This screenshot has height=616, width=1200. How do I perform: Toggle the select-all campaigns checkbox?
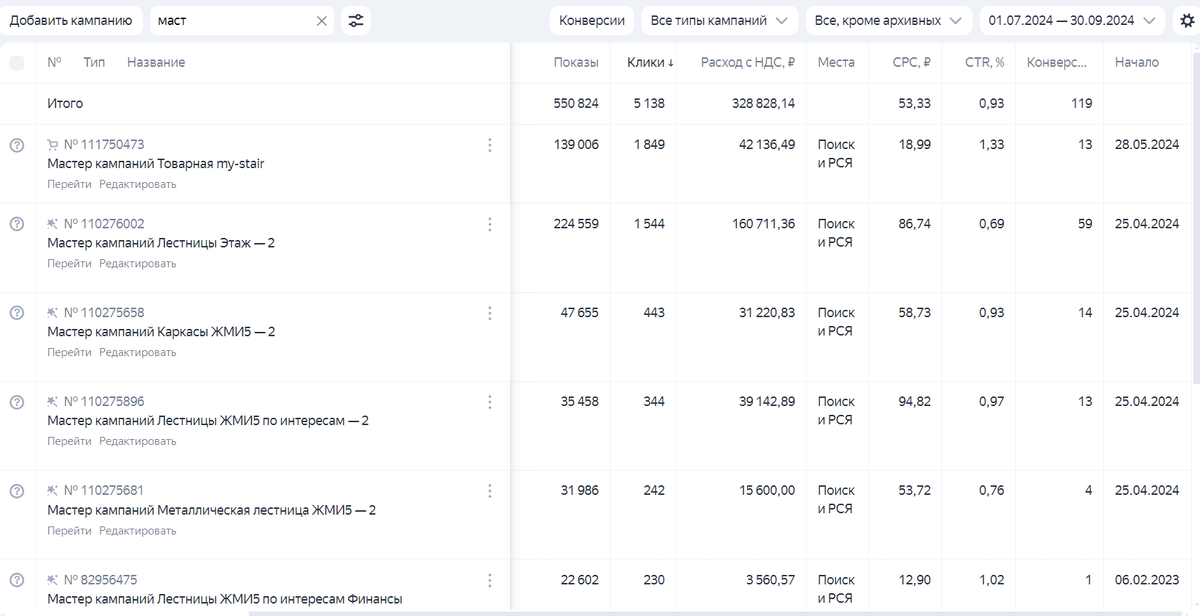17,63
